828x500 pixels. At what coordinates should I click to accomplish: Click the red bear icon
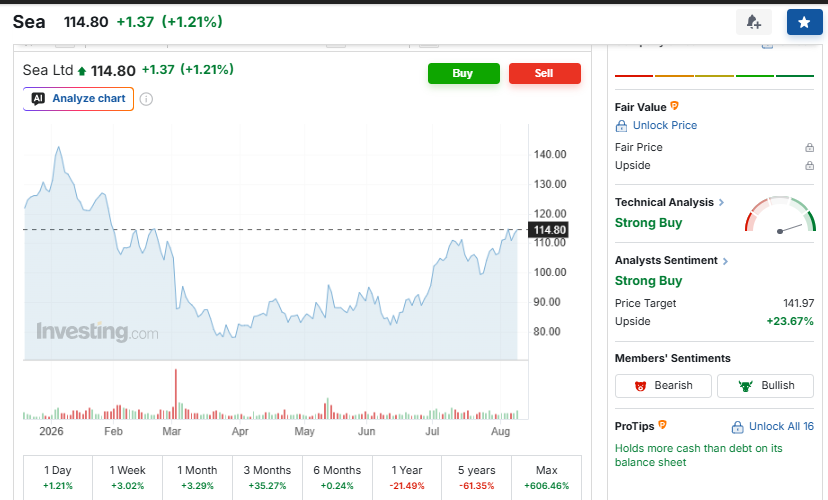(x=640, y=386)
